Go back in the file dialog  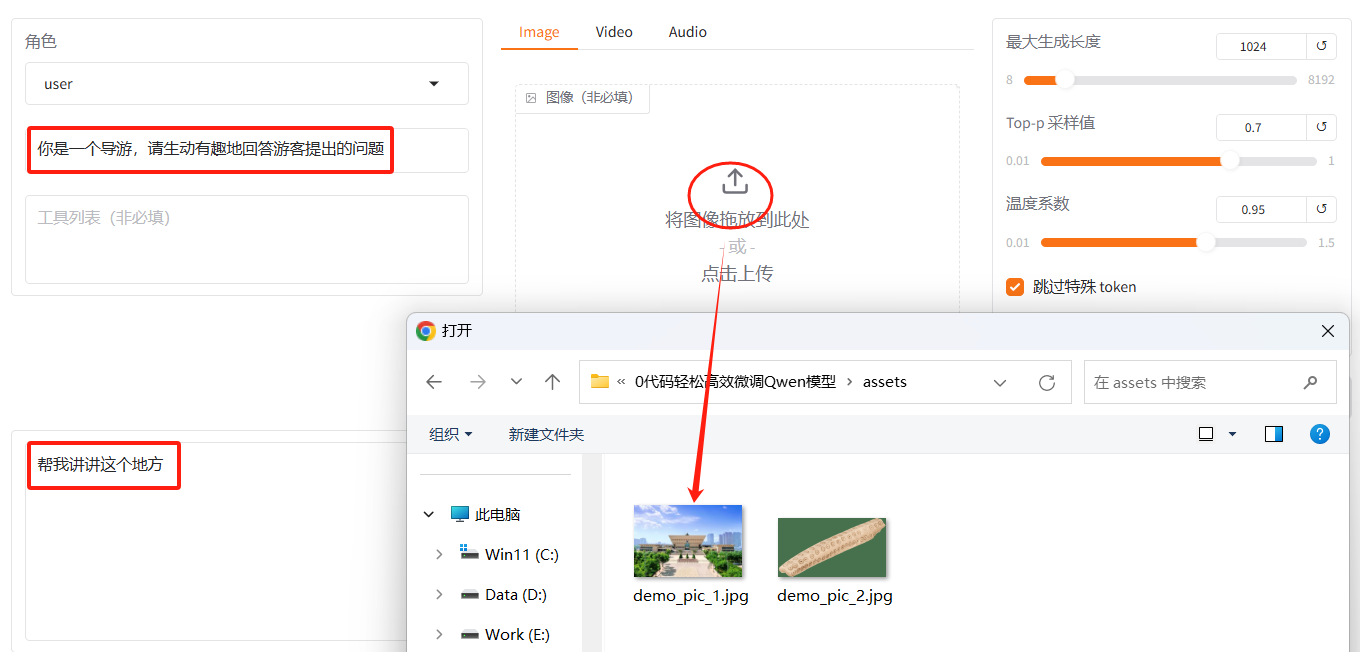point(434,382)
